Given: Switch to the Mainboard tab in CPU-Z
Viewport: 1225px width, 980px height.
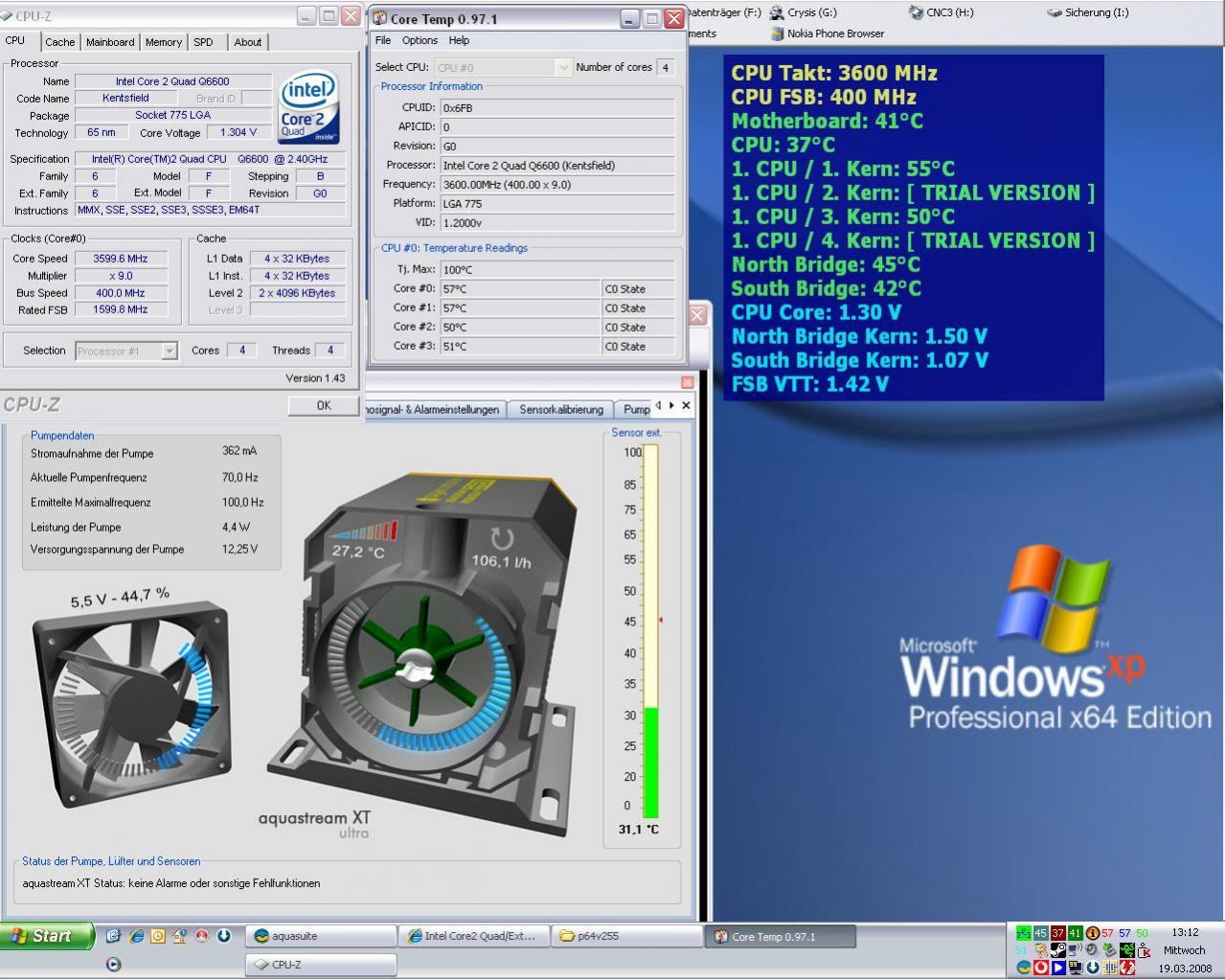Looking at the screenshot, I should 110,42.
